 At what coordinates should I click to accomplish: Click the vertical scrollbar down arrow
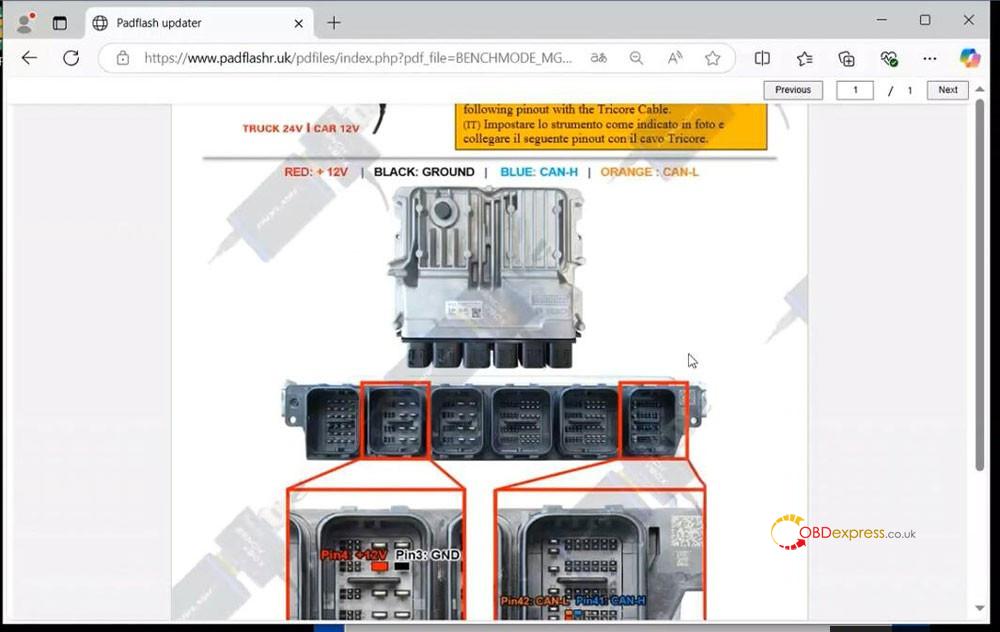pyautogui.click(x=981, y=608)
